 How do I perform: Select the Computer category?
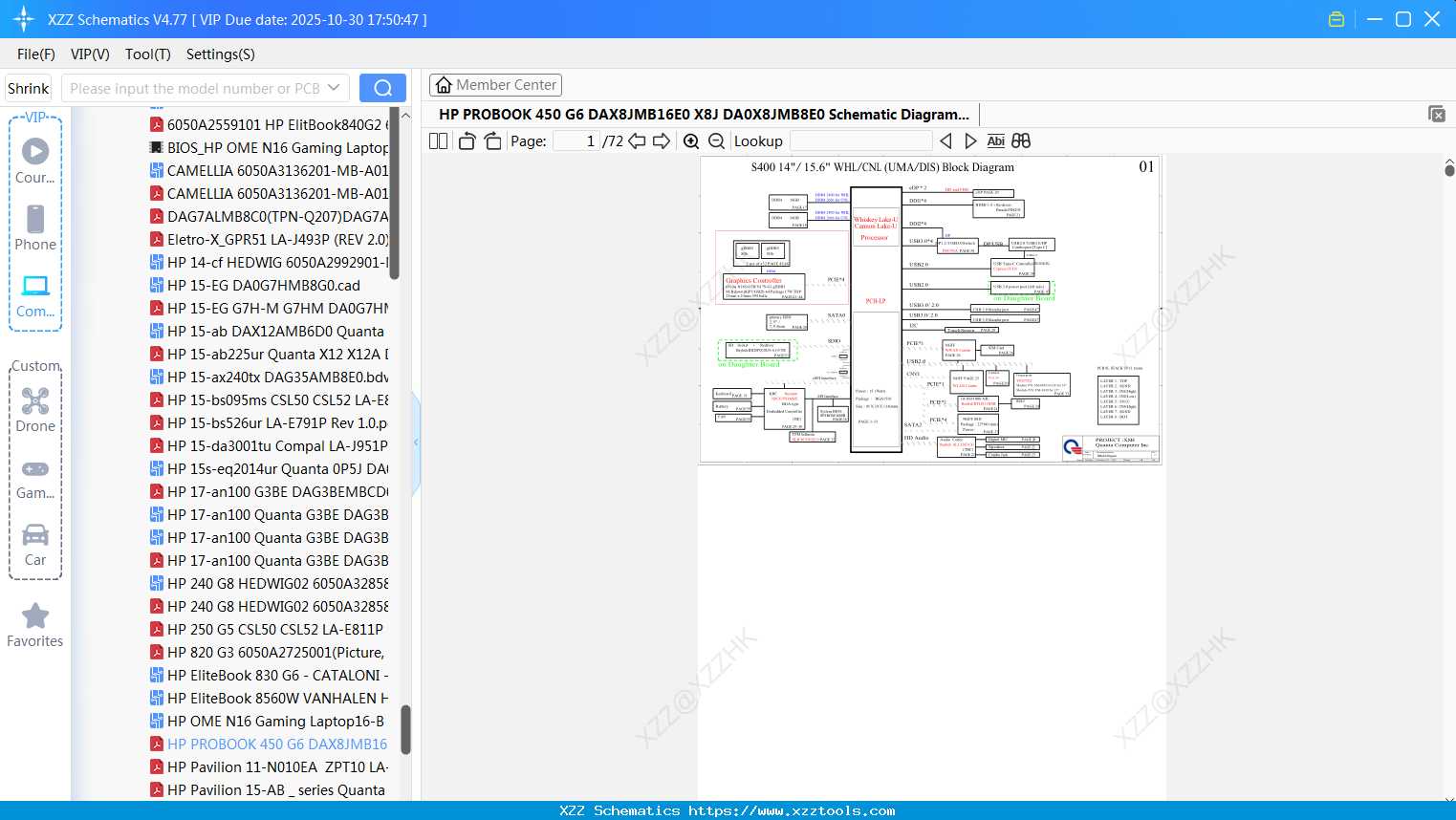[35, 295]
